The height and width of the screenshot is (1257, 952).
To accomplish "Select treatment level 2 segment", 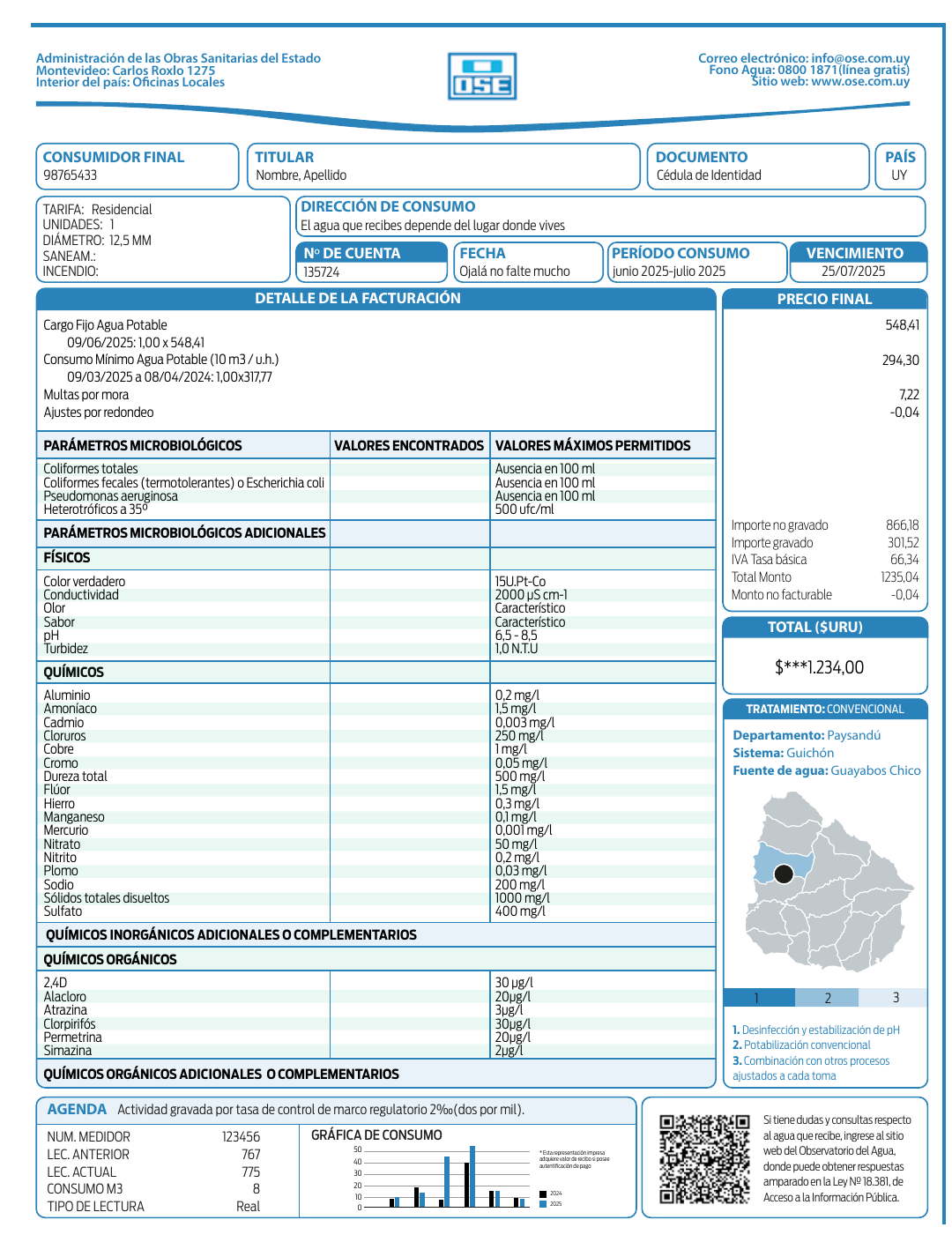I will (x=827, y=997).
